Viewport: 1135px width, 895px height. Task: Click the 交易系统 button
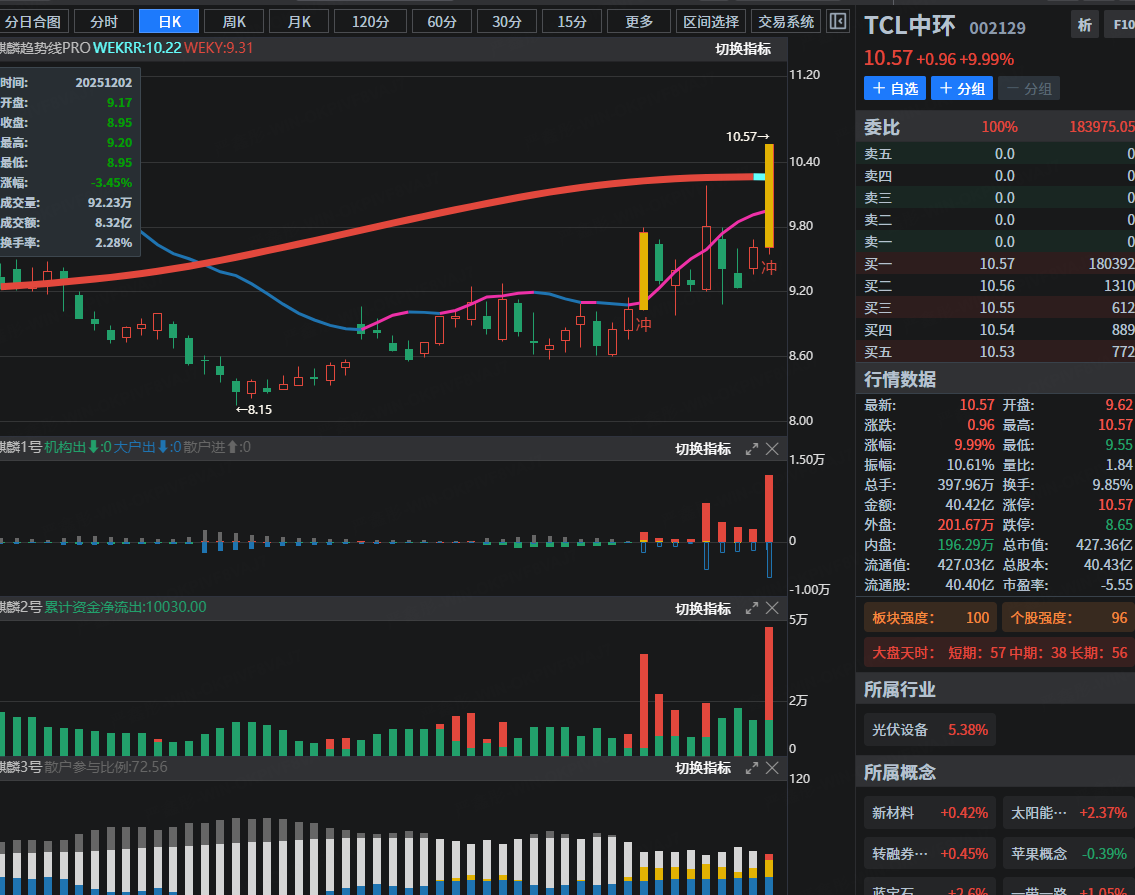[786, 21]
